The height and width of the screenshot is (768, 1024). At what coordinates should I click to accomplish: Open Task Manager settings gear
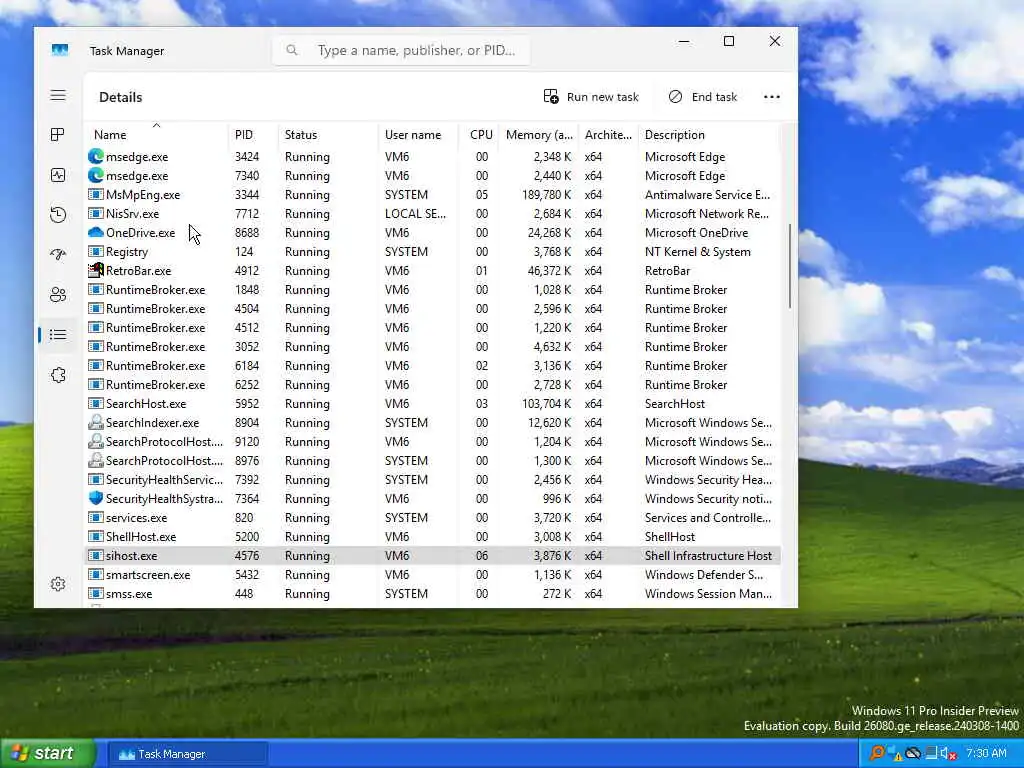58,584
